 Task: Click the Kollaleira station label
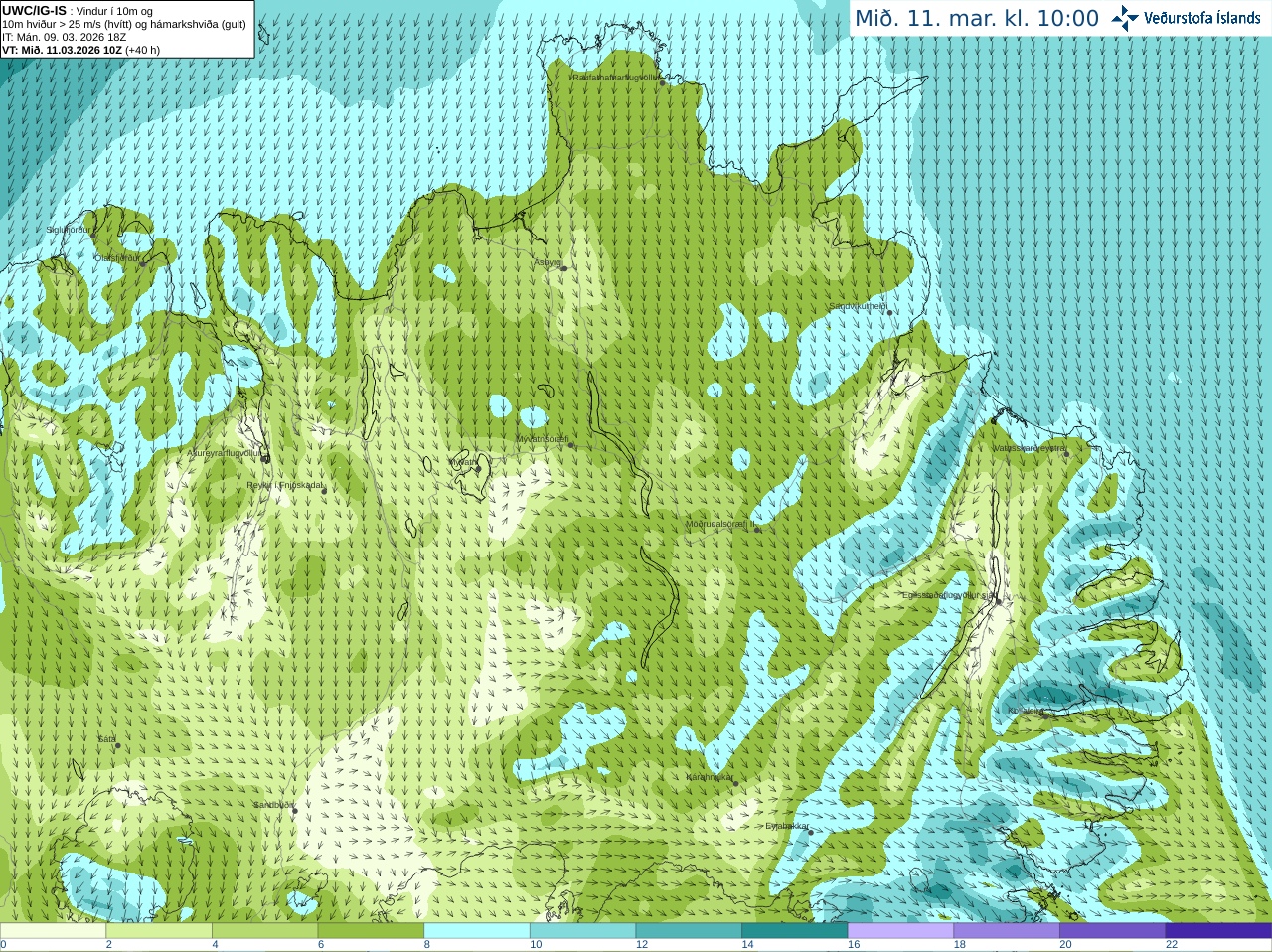[1027, 711]
